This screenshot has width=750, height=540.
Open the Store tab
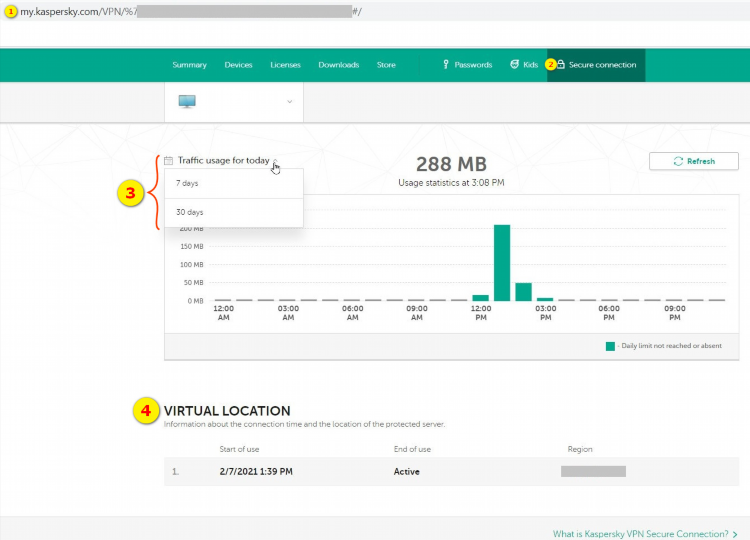coord(386,65)
